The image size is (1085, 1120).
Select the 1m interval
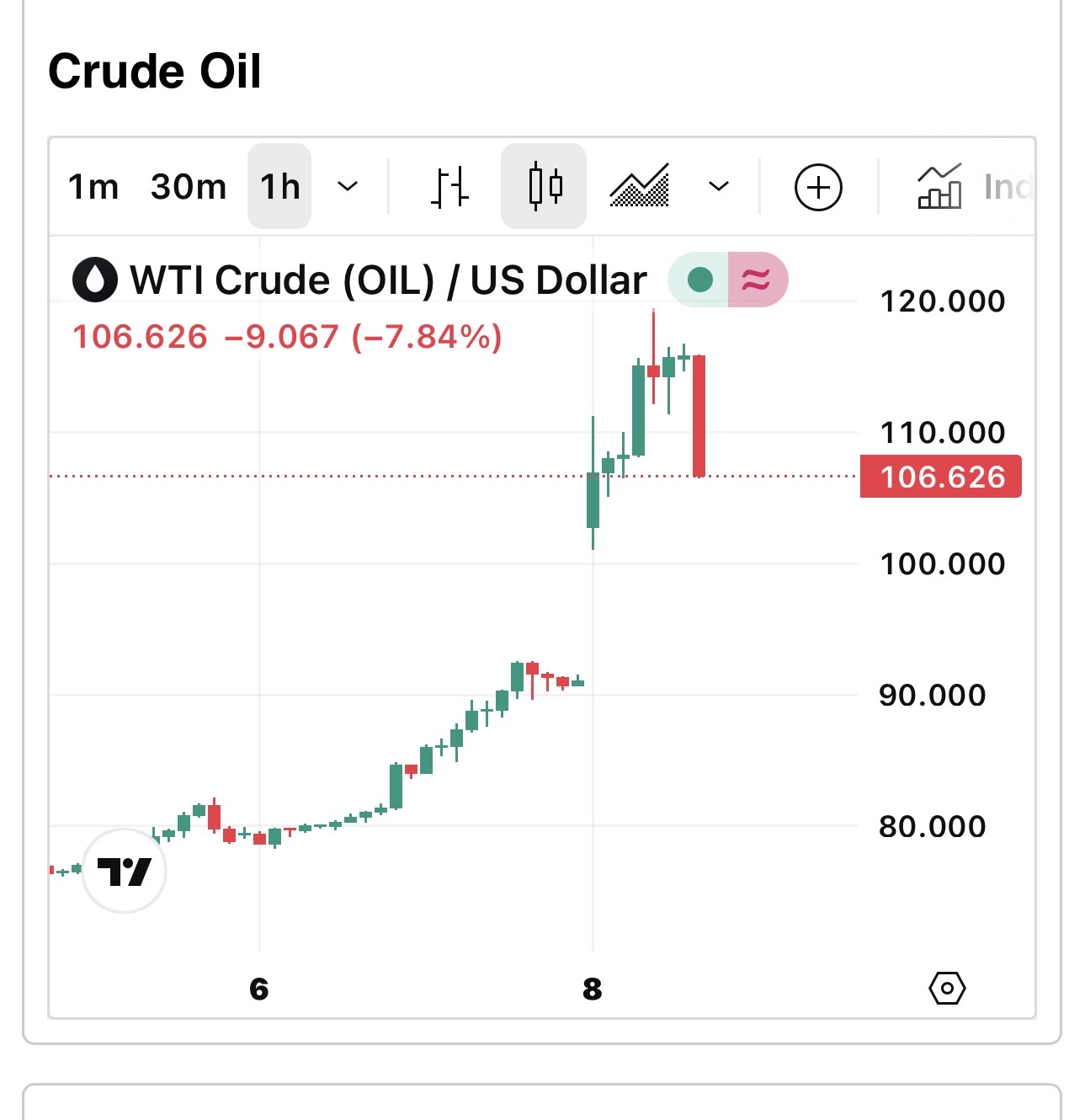pyautogui.click(x=93, y=187)
